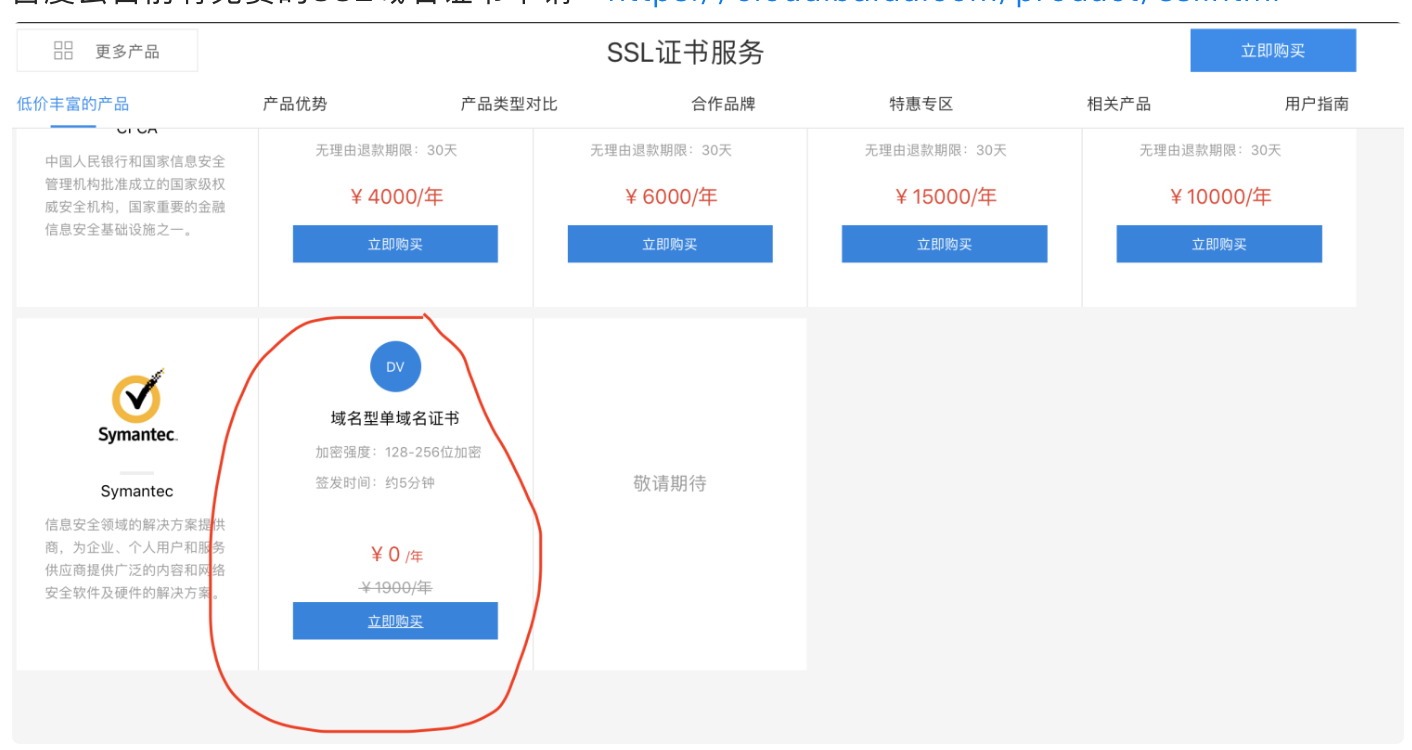Open the 产品类型对比 tab

509,104
